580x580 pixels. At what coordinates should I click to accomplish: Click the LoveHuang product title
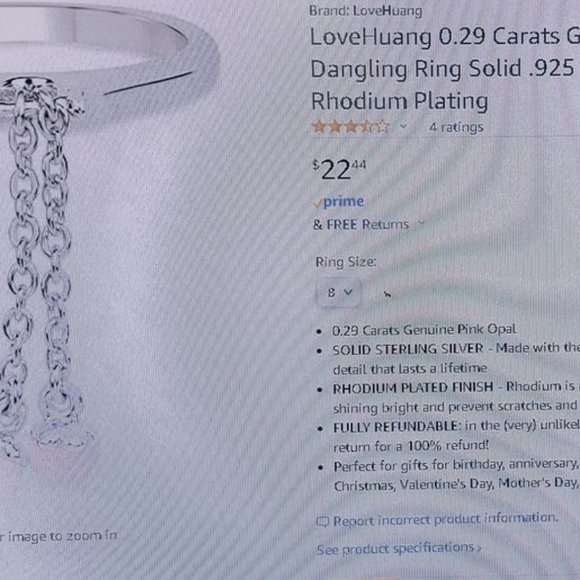(444, 69)
